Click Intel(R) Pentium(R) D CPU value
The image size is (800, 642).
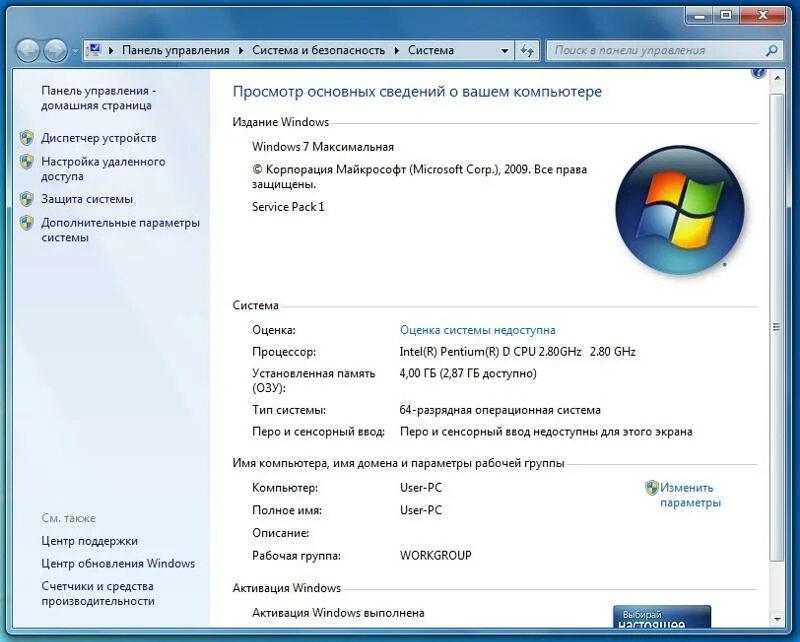click(x=517, y=352)
